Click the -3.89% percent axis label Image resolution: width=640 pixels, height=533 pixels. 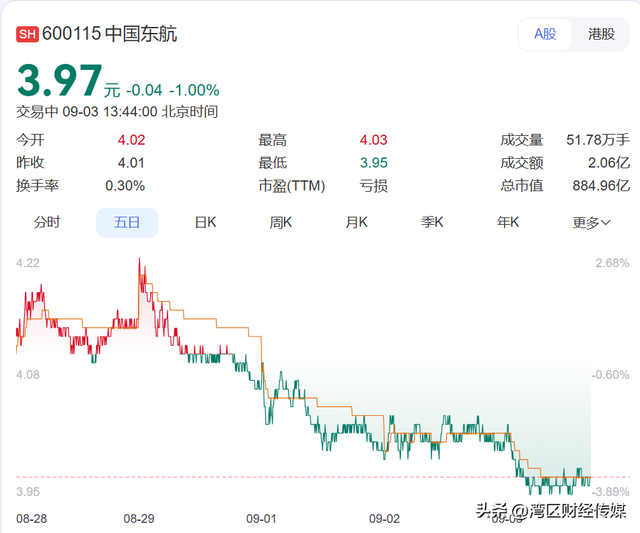tap(611, 492)
